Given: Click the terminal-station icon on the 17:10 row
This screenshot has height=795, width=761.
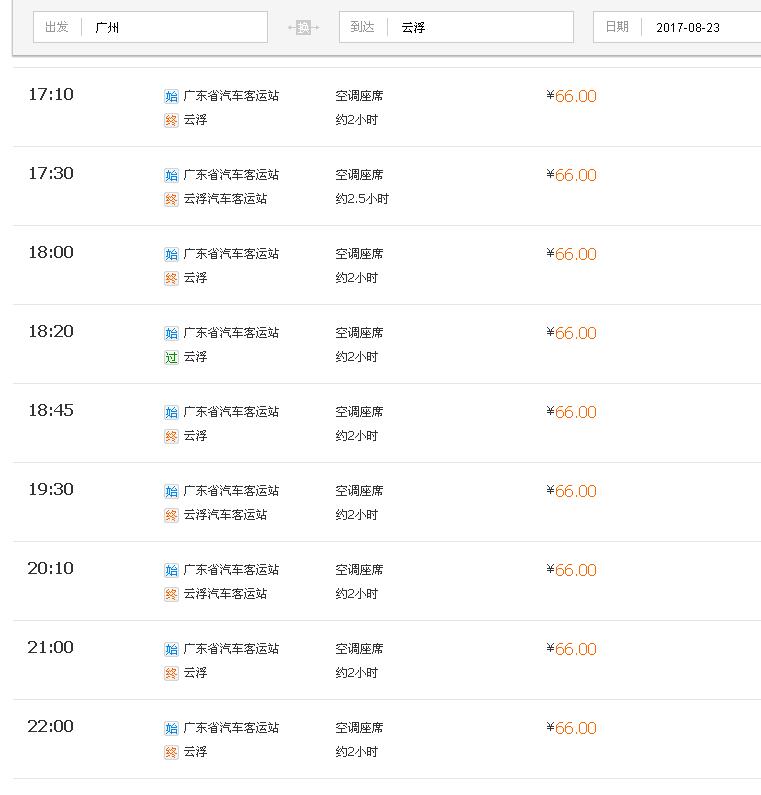Looking at the screenshot, I should click(x=171, y=121).
